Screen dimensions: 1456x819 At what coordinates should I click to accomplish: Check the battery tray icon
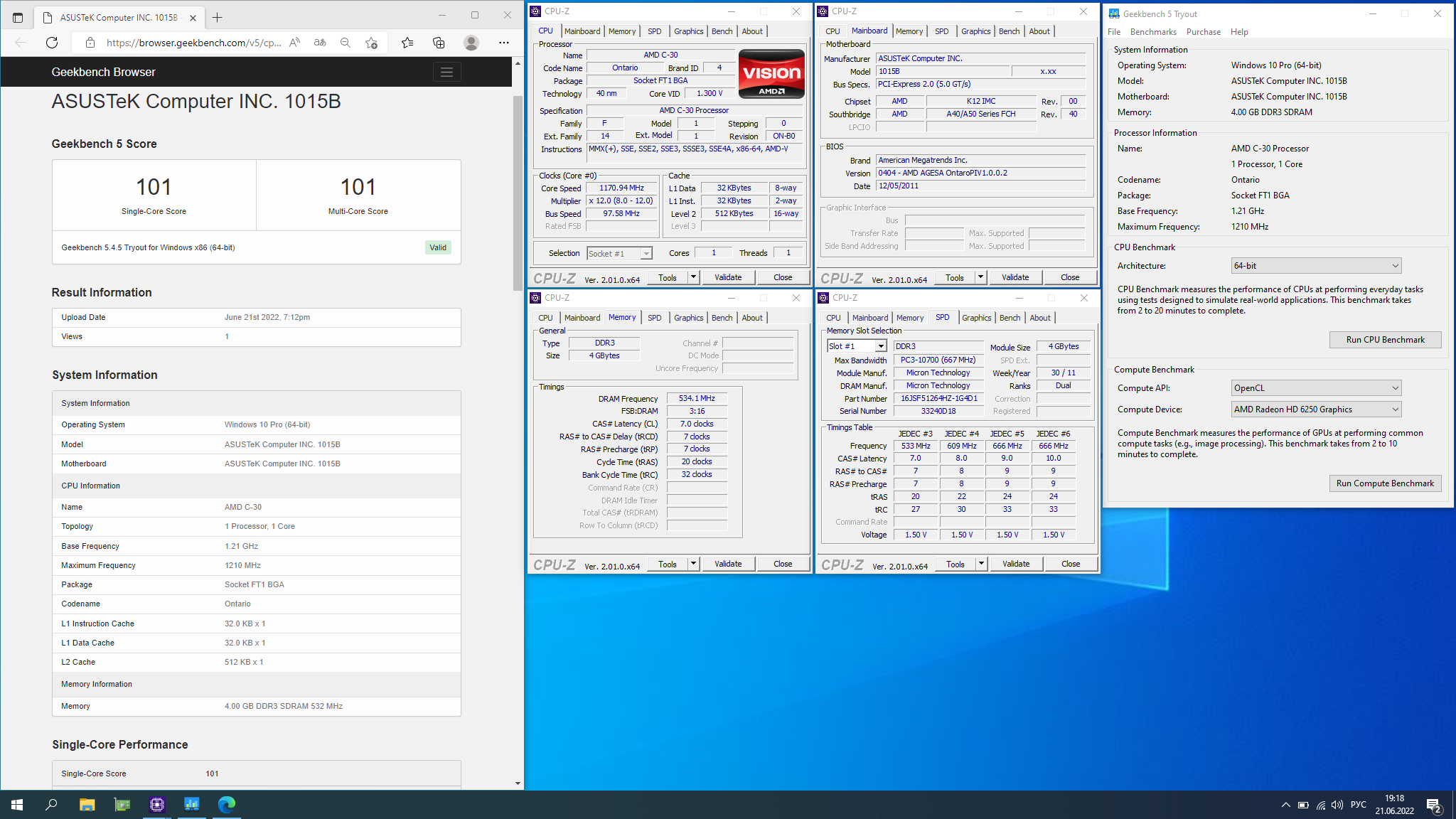pyautogui.click(x=1303, y=805)
